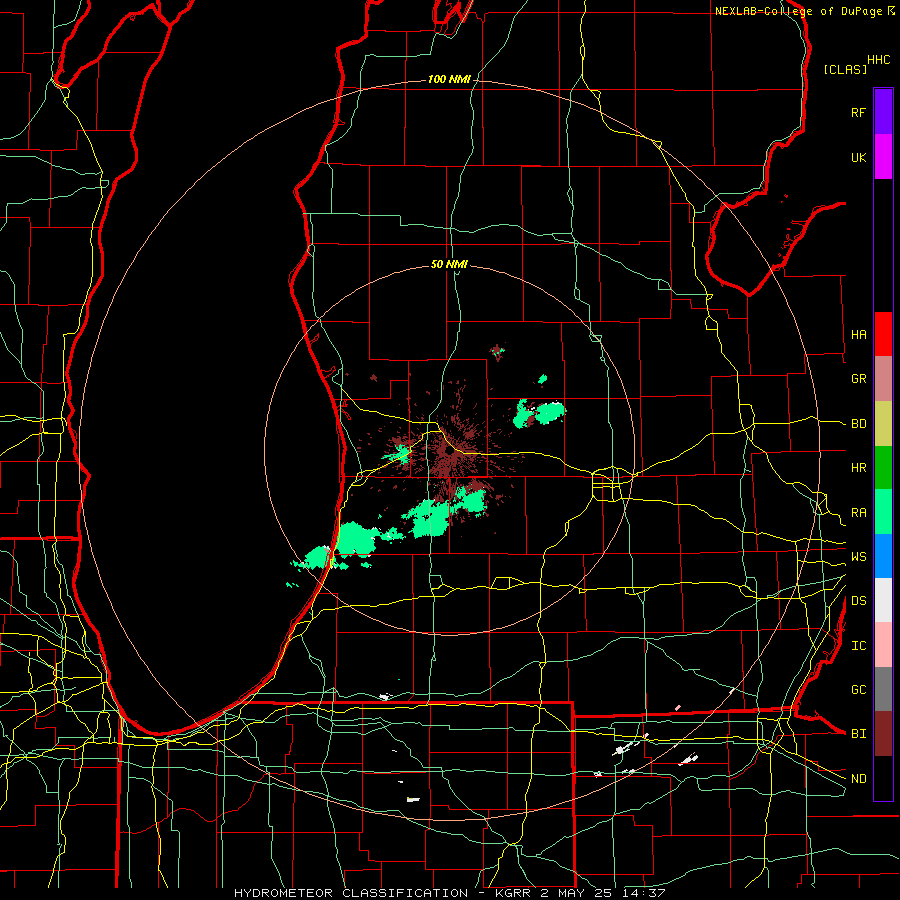This screenshot has height=900, width=900.
Task: Click the ND label in legend
Action: pyautogui.click(x=858, y=779)
